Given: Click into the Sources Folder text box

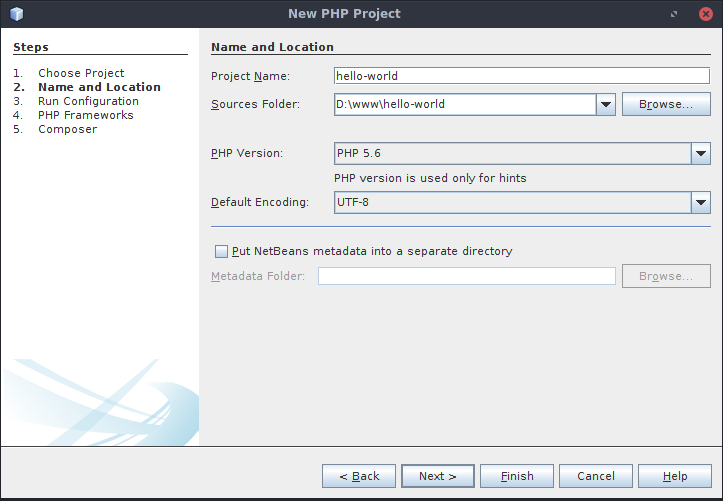Looking at the screenshot, I should 465,104.
